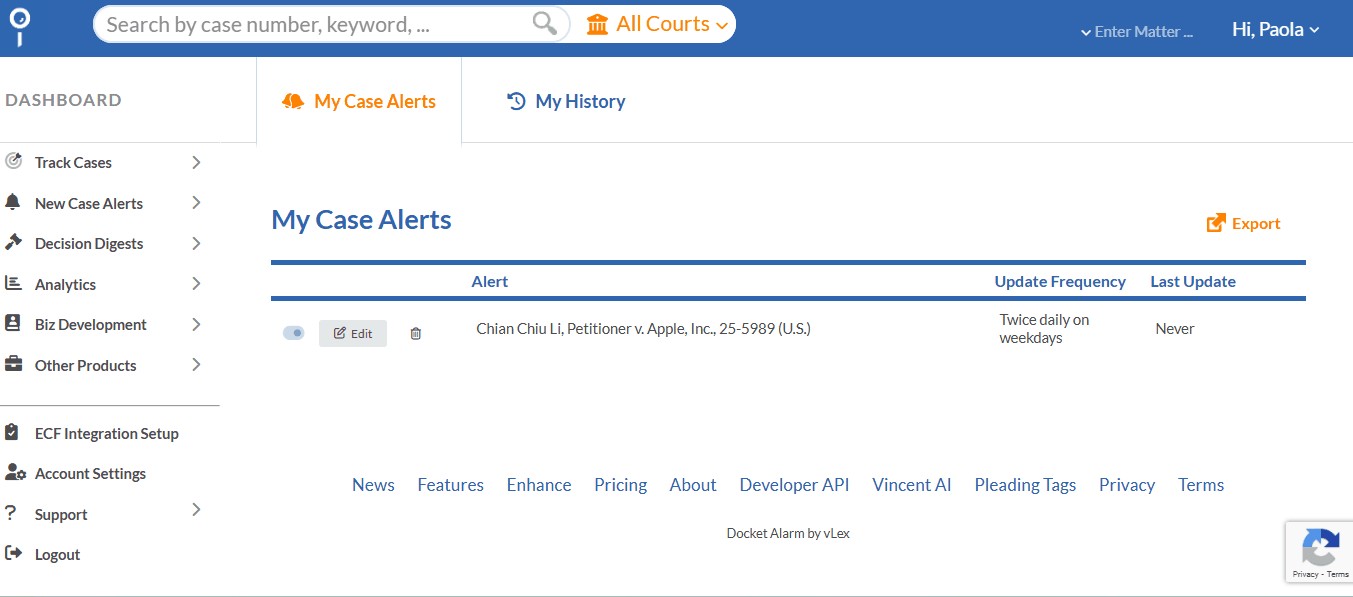Click the reCAPTCHA badge
1353x597 pixels.
tap(1319, 551)
